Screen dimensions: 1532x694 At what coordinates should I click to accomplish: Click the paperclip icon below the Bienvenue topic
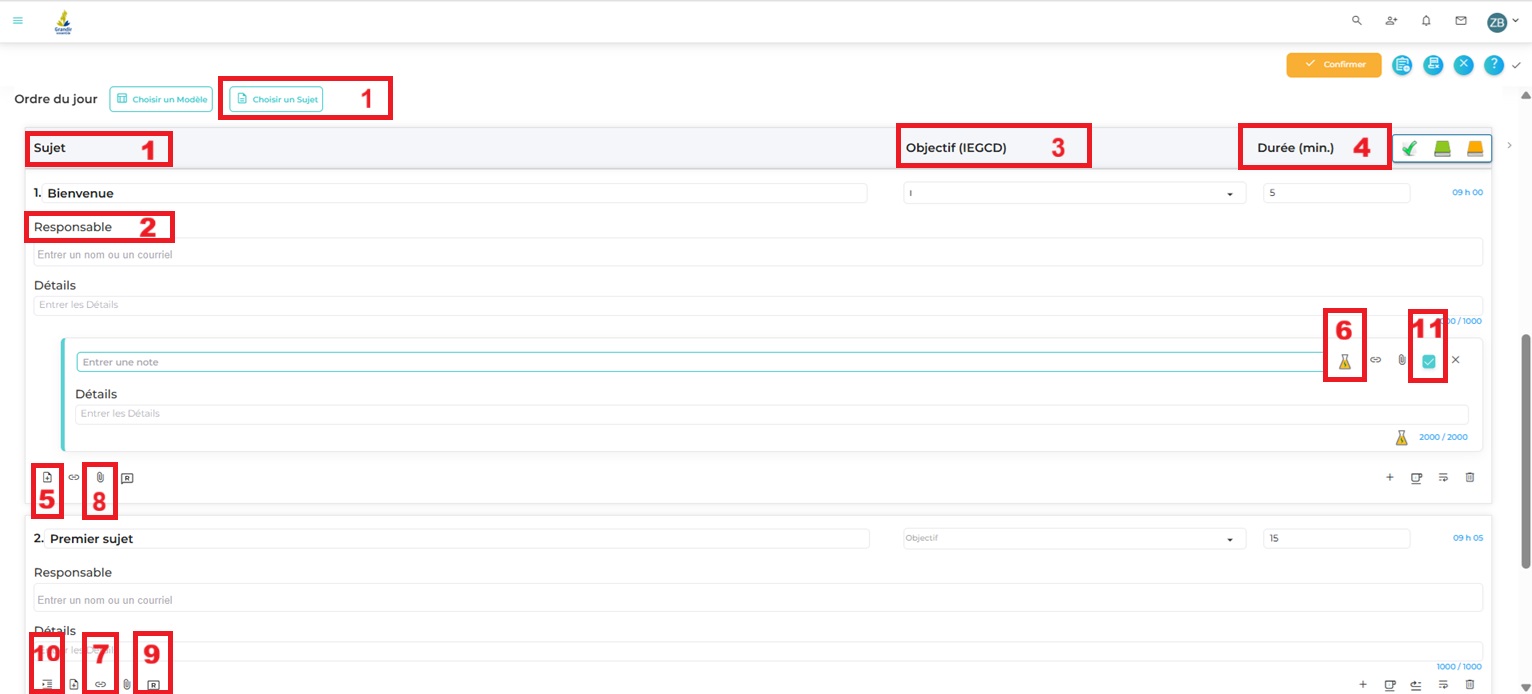click(x=100, y=478)
